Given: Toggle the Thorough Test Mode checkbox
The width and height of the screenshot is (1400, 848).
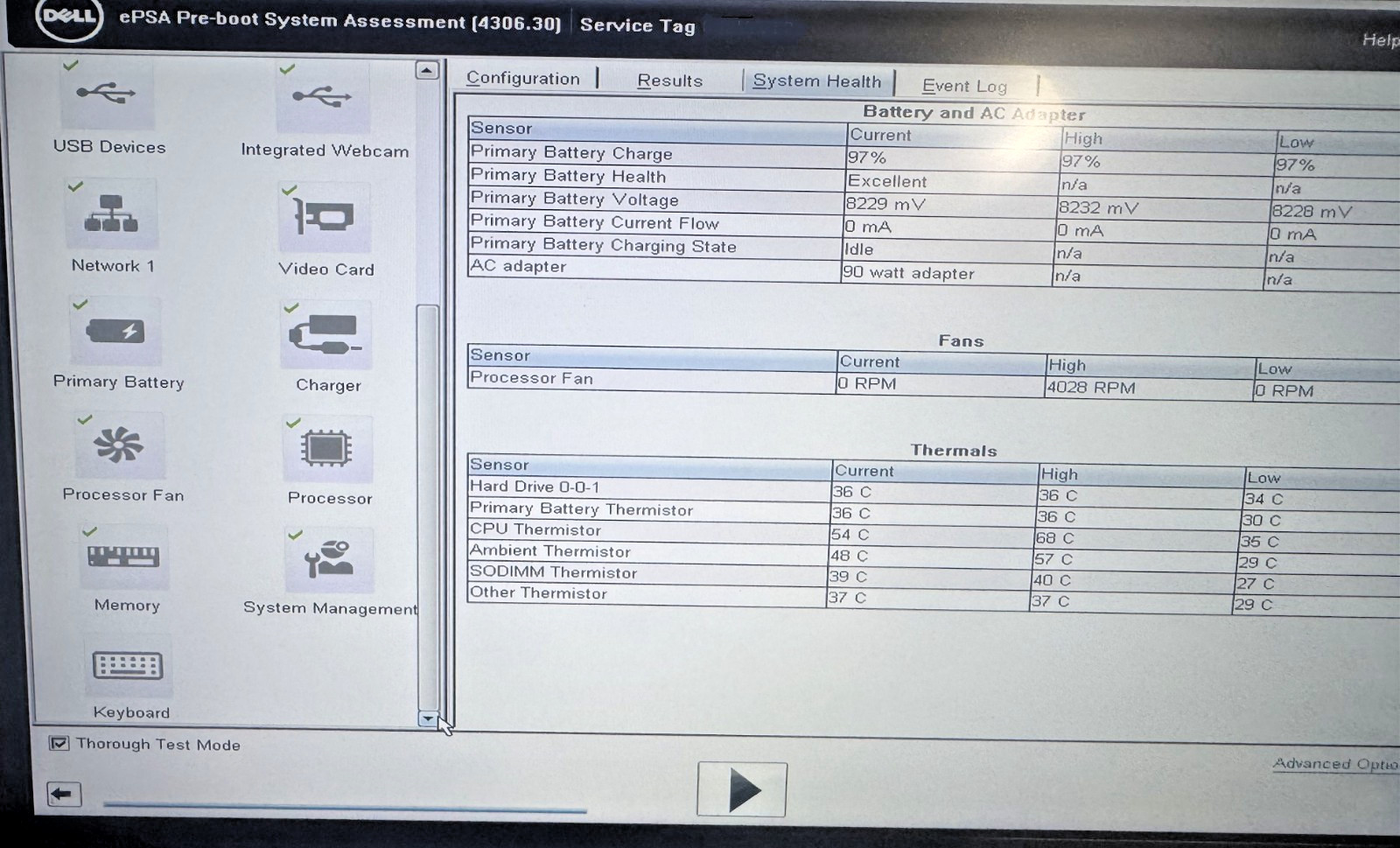Looking at the screenshot, I should (59, 743).
